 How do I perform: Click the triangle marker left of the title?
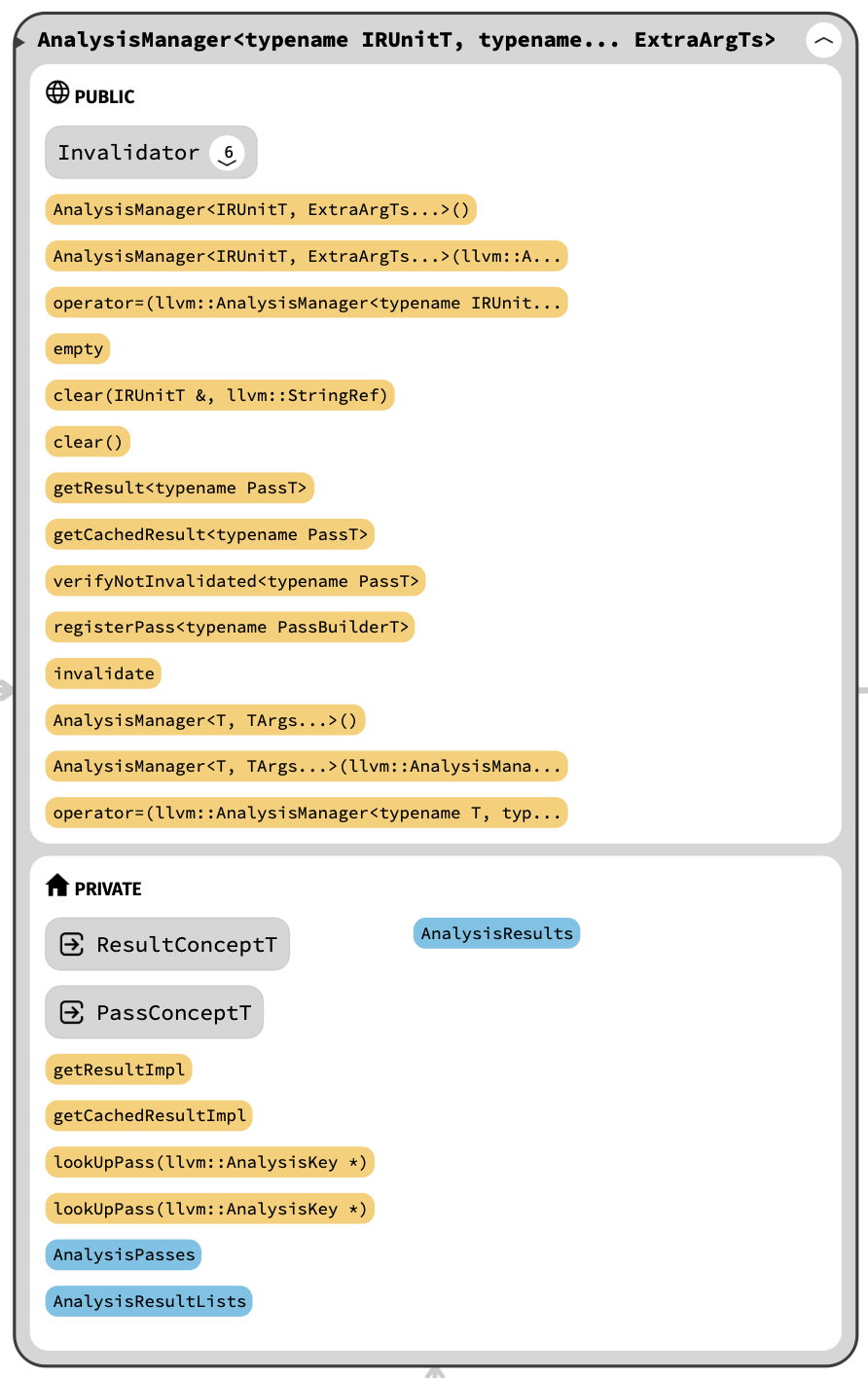click(19, 42)
